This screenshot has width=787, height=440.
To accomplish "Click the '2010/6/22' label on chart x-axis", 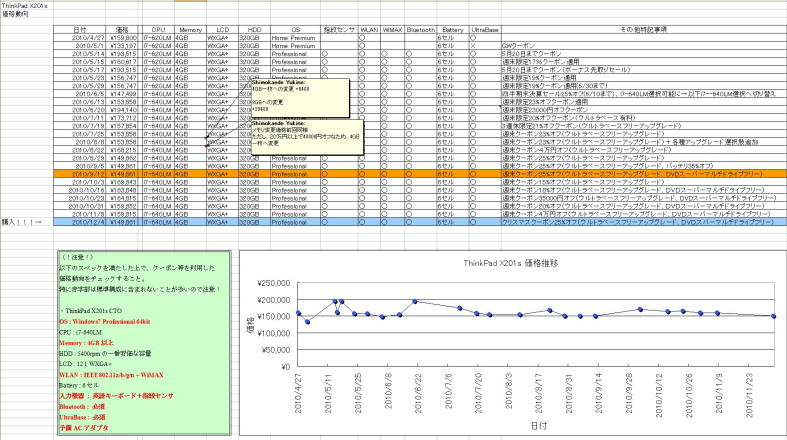I will click(418, 393).
